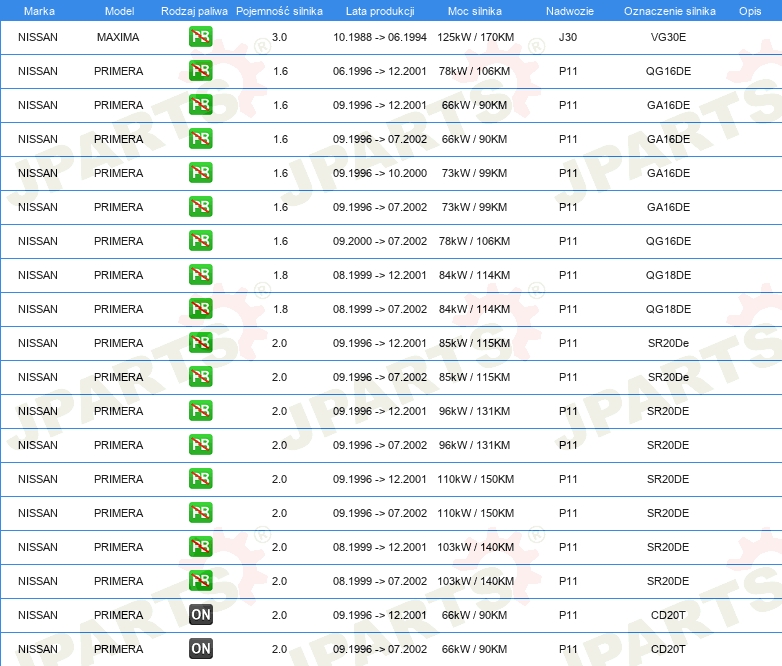The width and height of the screenshot is (782, 666).
Task: Click the diesel ON icon for CD20T 07.2002
Action: (x=200, y=649)
